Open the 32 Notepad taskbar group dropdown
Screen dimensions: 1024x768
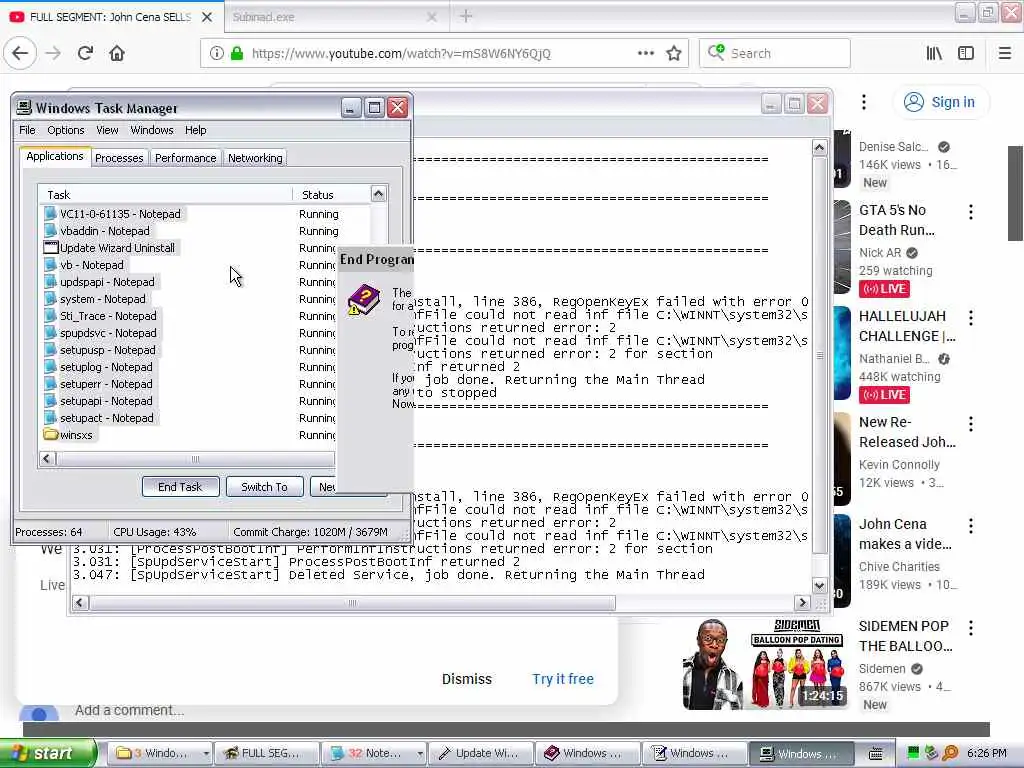point(419,754)
